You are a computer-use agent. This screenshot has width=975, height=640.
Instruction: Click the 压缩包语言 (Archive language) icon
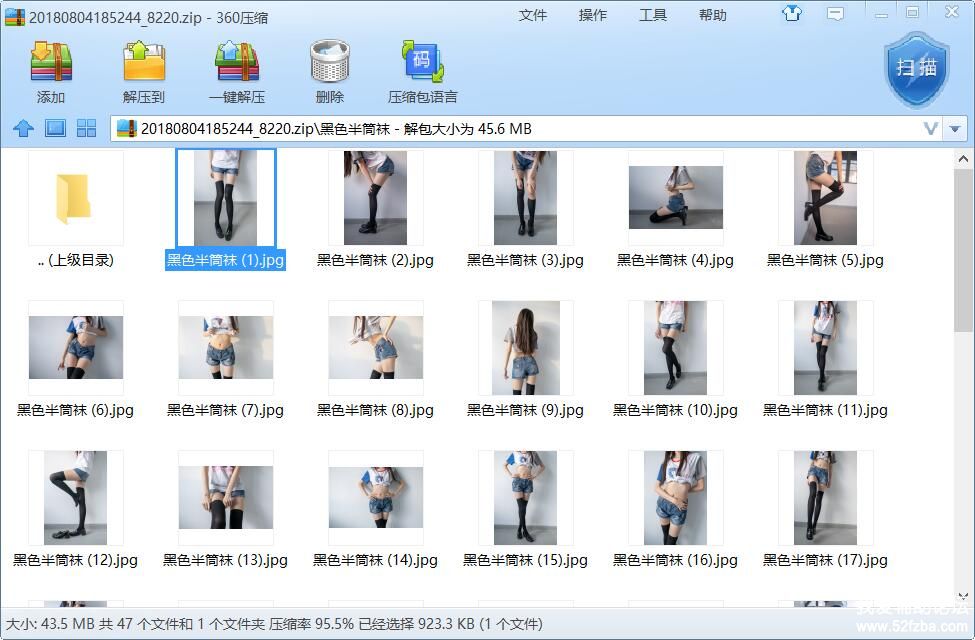click(x=423, y=62)
